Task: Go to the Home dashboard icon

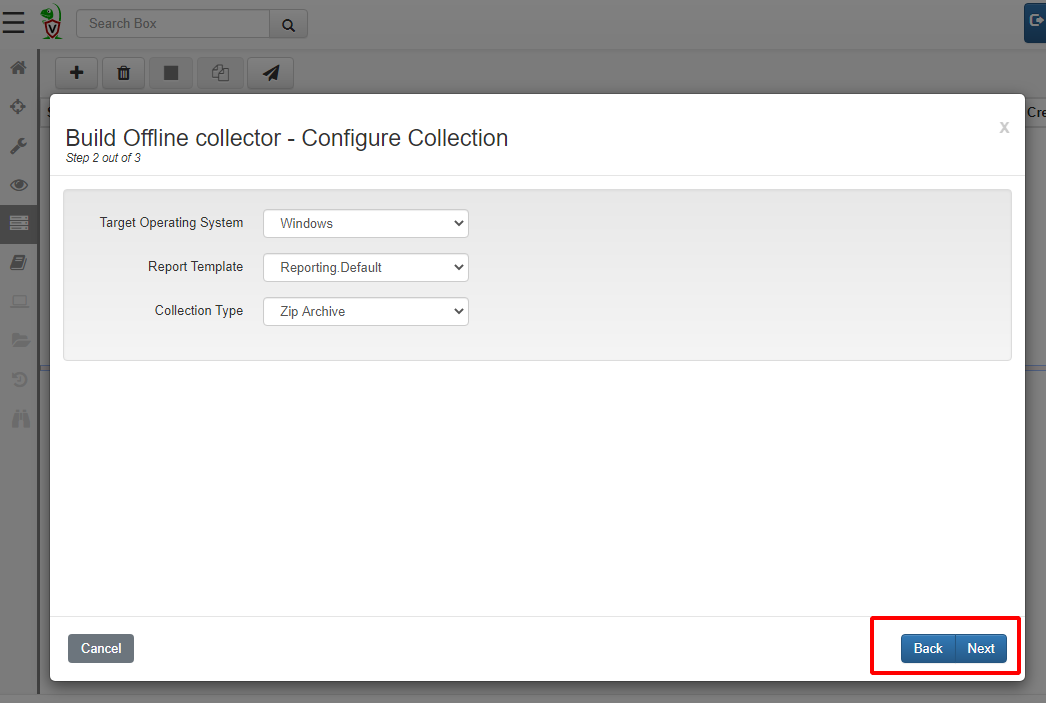Action: click(18, 69)
